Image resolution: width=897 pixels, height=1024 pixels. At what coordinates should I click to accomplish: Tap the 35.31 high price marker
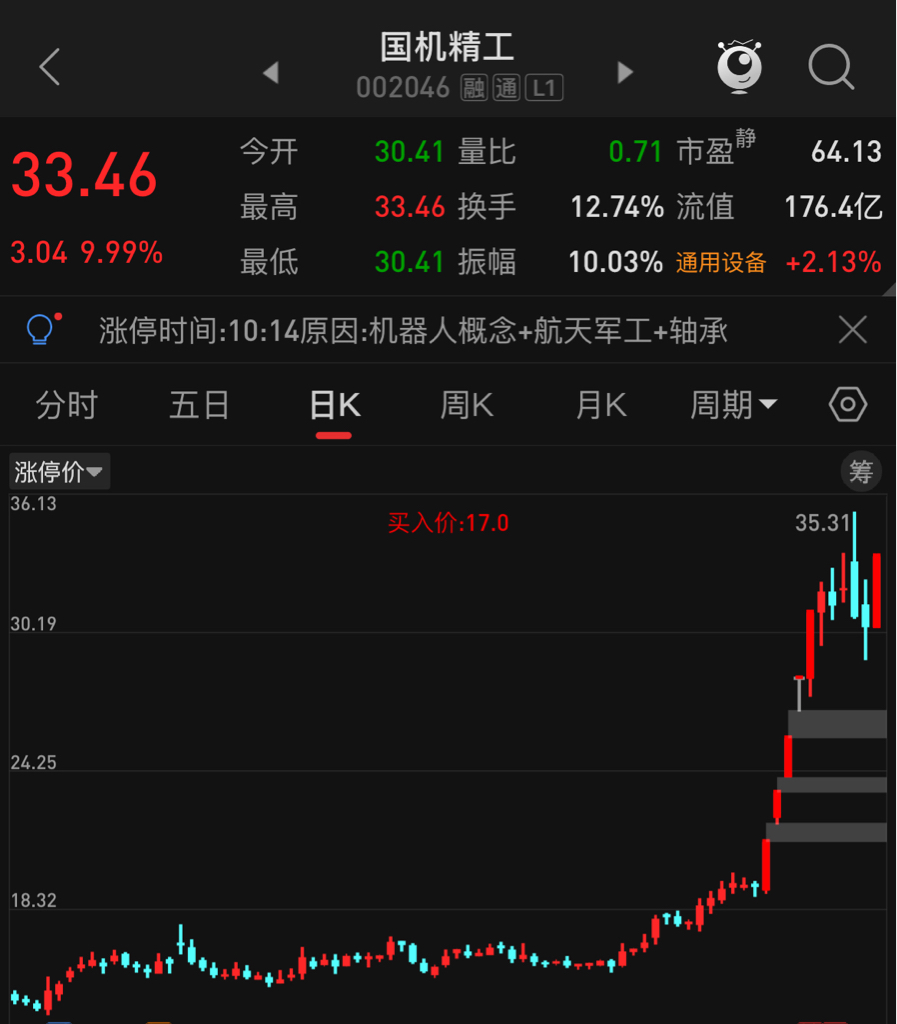tap(823, 522)
